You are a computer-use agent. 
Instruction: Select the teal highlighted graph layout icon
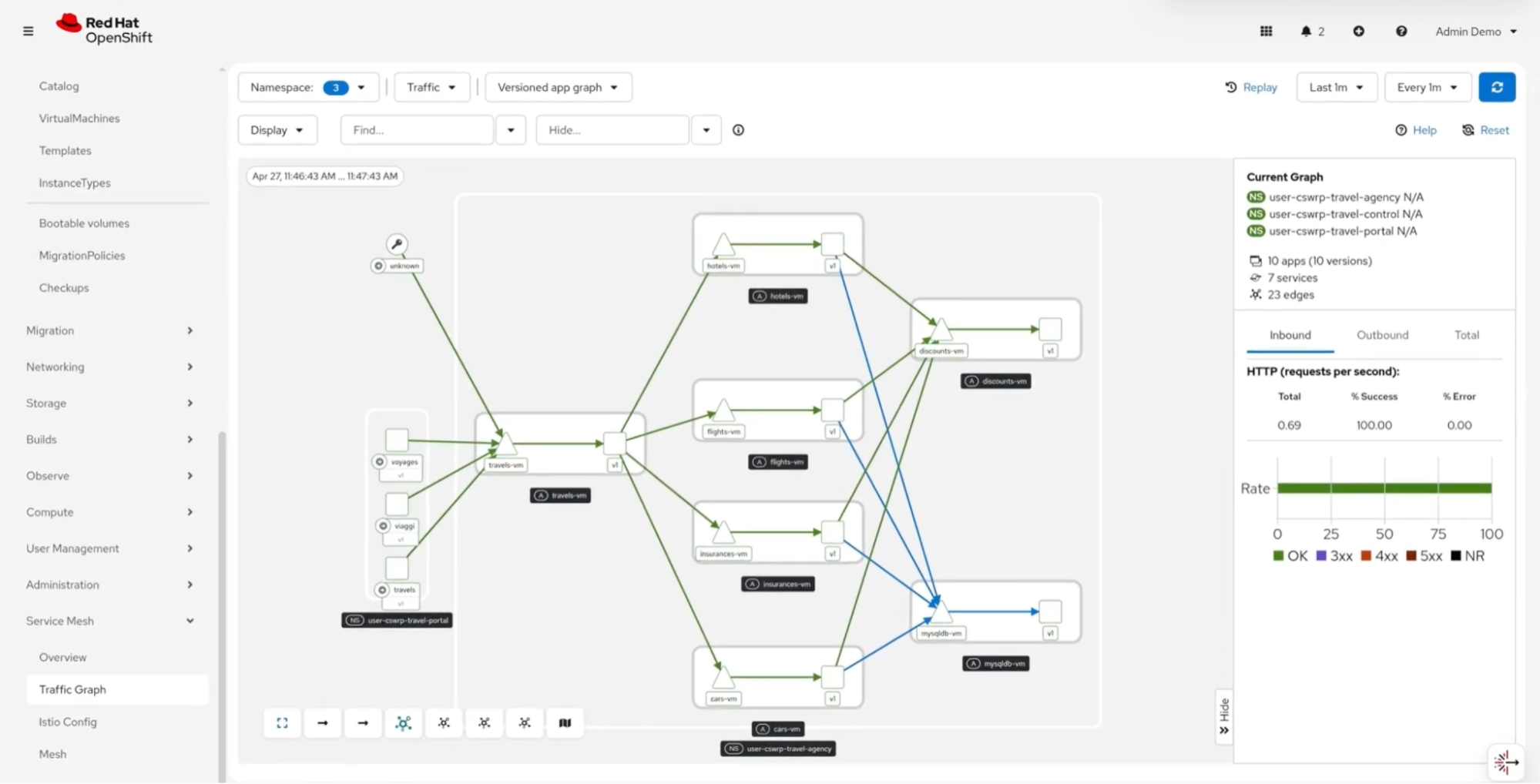point(404,722)
